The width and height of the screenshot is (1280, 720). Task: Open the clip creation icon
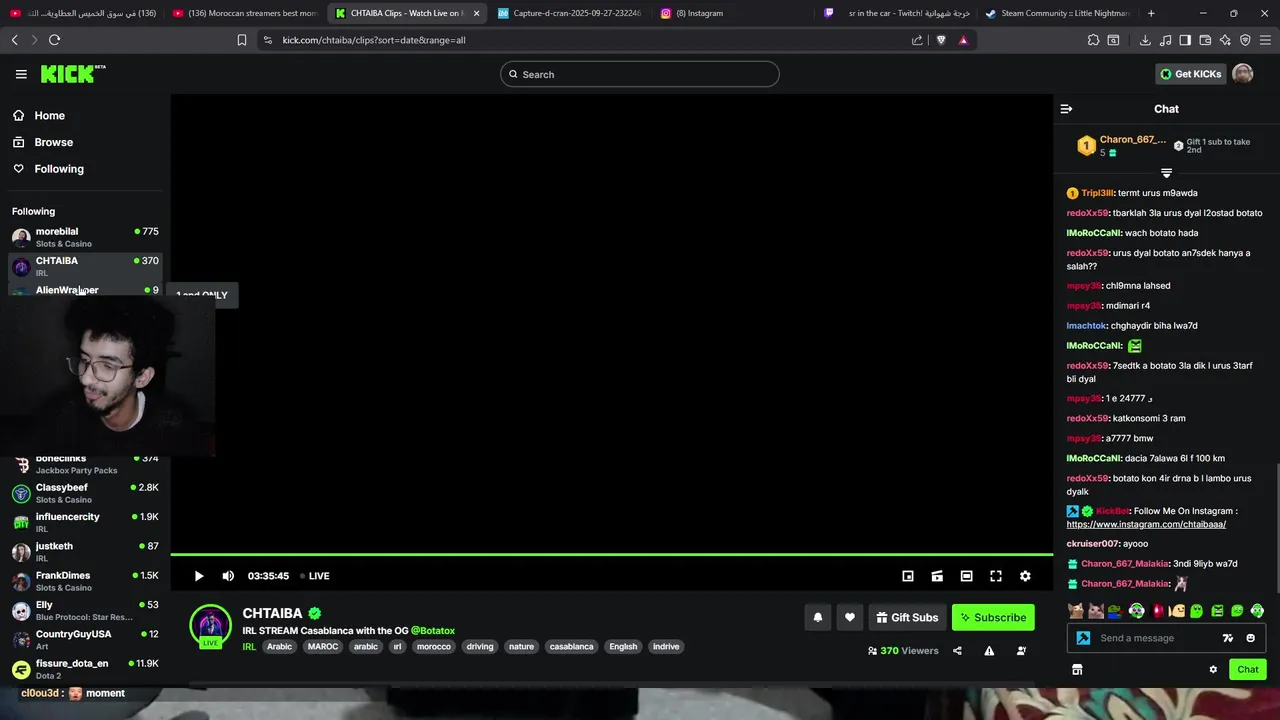click(937, 576)
